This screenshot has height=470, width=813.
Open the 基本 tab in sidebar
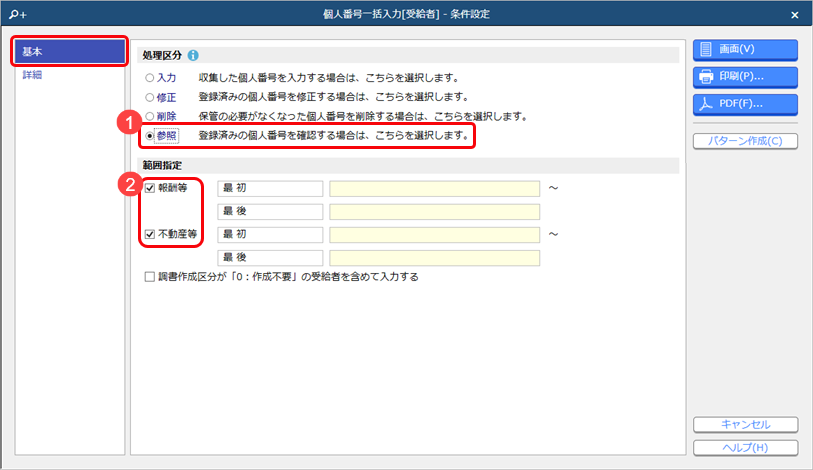[69, 50]
